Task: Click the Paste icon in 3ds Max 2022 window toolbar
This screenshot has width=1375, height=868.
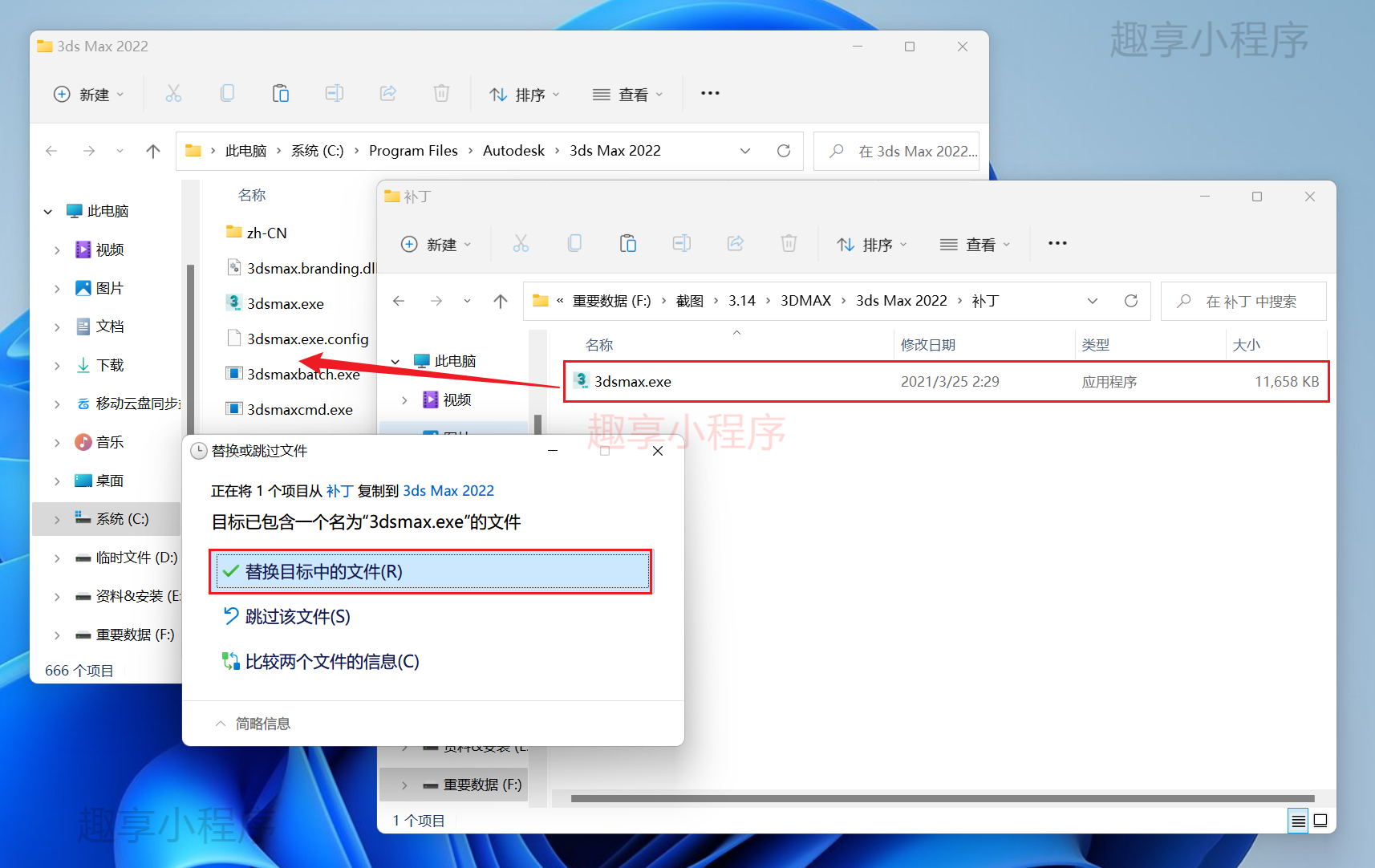Action: [280, 94]
